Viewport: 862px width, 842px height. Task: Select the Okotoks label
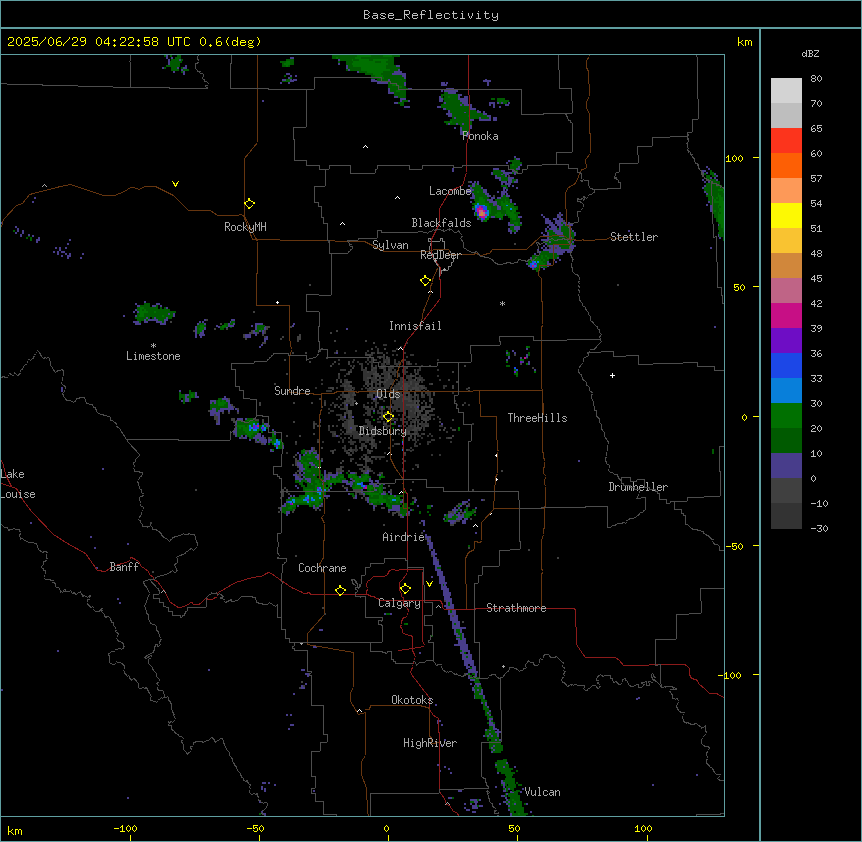pos(412,700)
